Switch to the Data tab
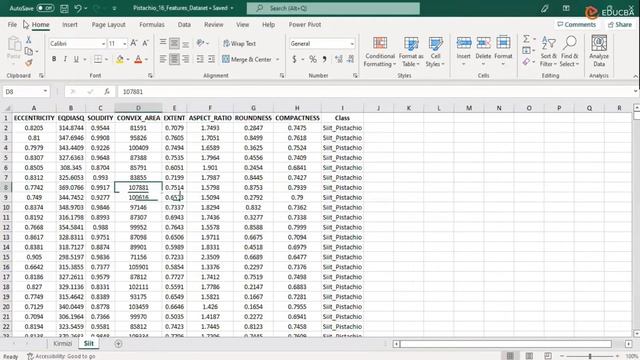This screenshot has height=360, width=640. pyautogui.click(x=184, y=24)
